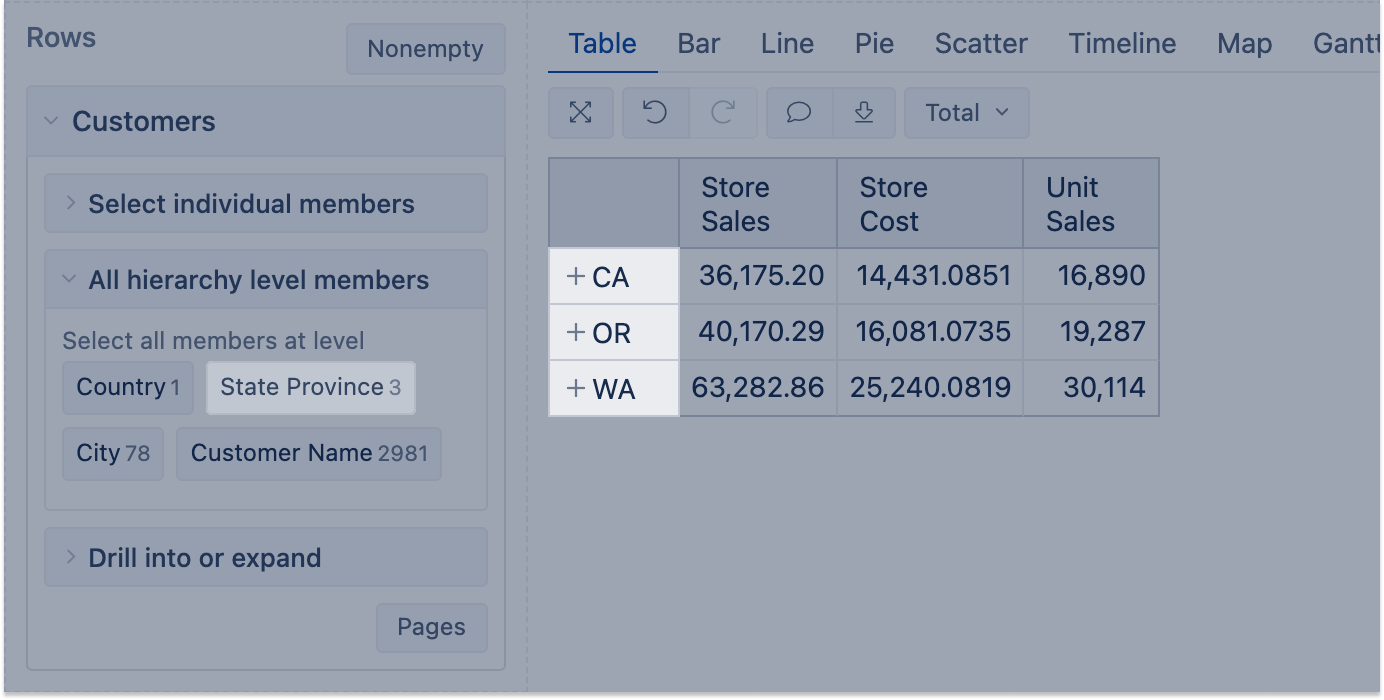Image resolution: width=1384 pixels, height=700 pixels.
Task: Click the 63,282.86 Store Sales cell
Action: 758,389
